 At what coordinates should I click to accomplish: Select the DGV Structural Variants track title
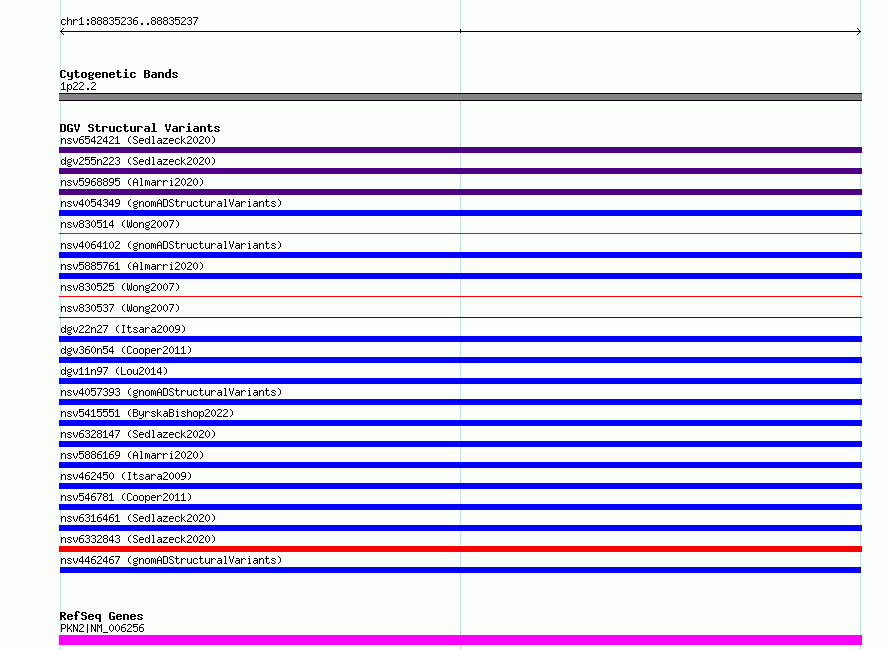140,128
